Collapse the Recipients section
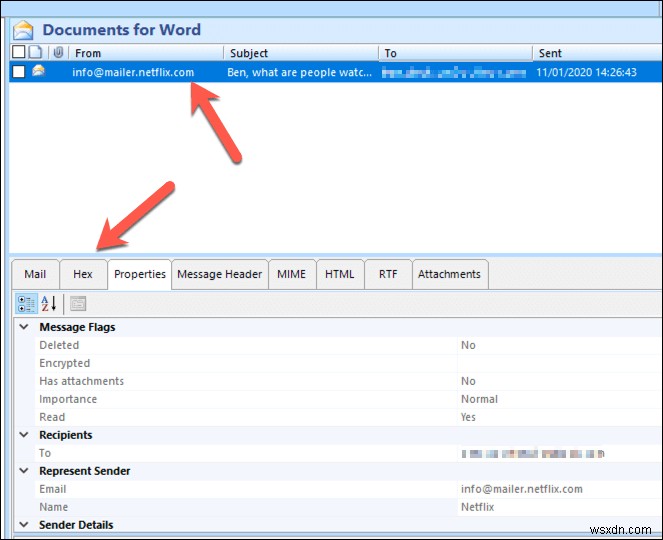663x540 pixels. click(x=22, y=435)
